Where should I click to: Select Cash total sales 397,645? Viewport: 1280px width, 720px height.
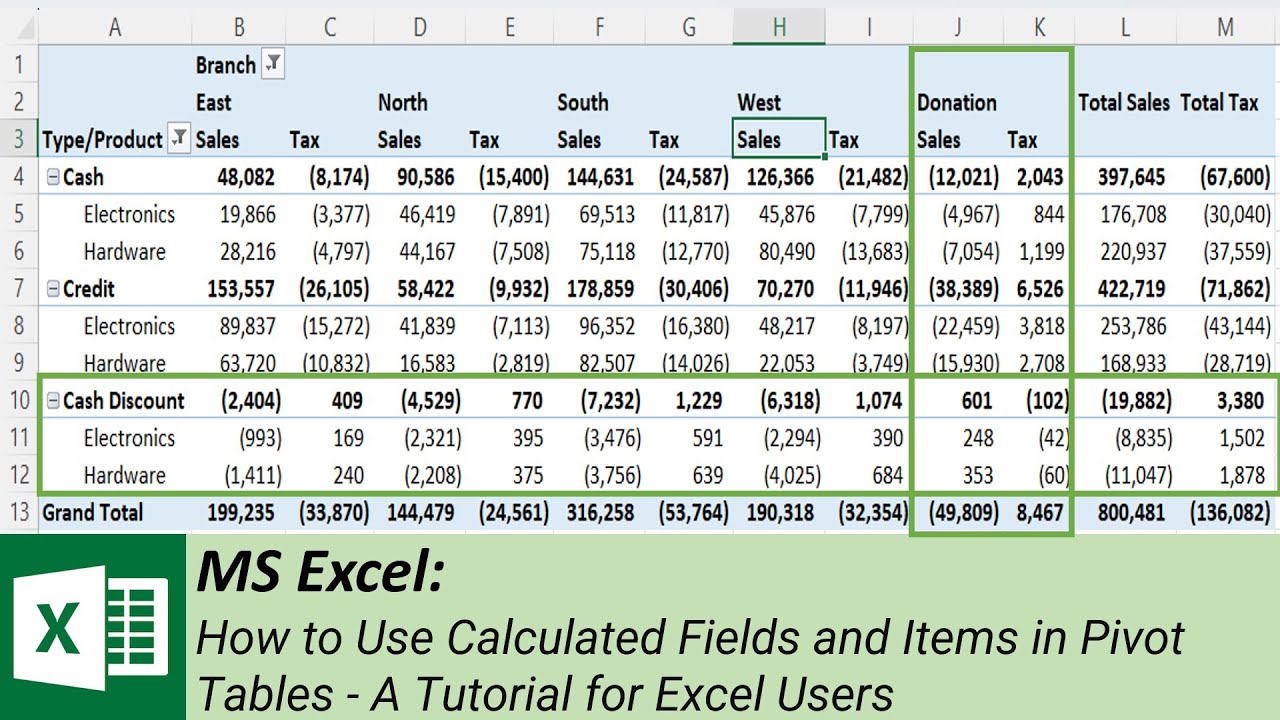(x=1131, y=178)
